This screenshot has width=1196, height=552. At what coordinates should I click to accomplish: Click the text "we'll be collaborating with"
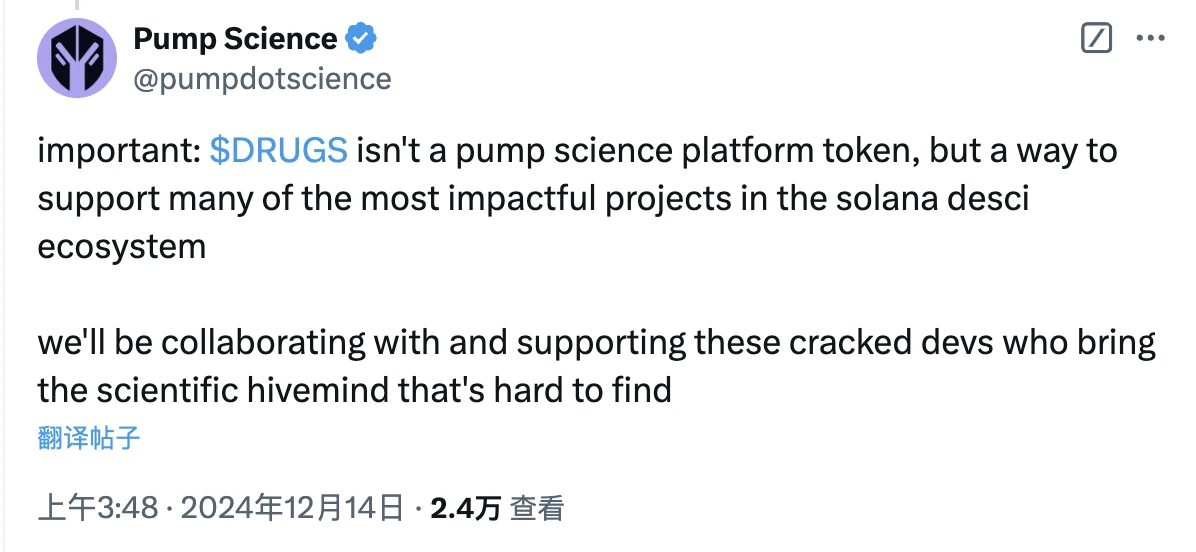pyautogui.click(x=238, y=342)
